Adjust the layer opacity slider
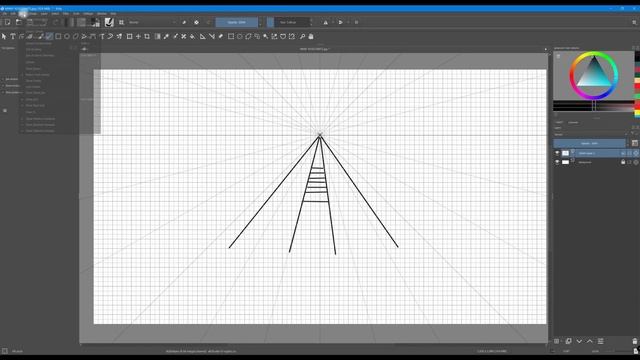The height and width of the screenshot is (360, 640). point(589,143)
